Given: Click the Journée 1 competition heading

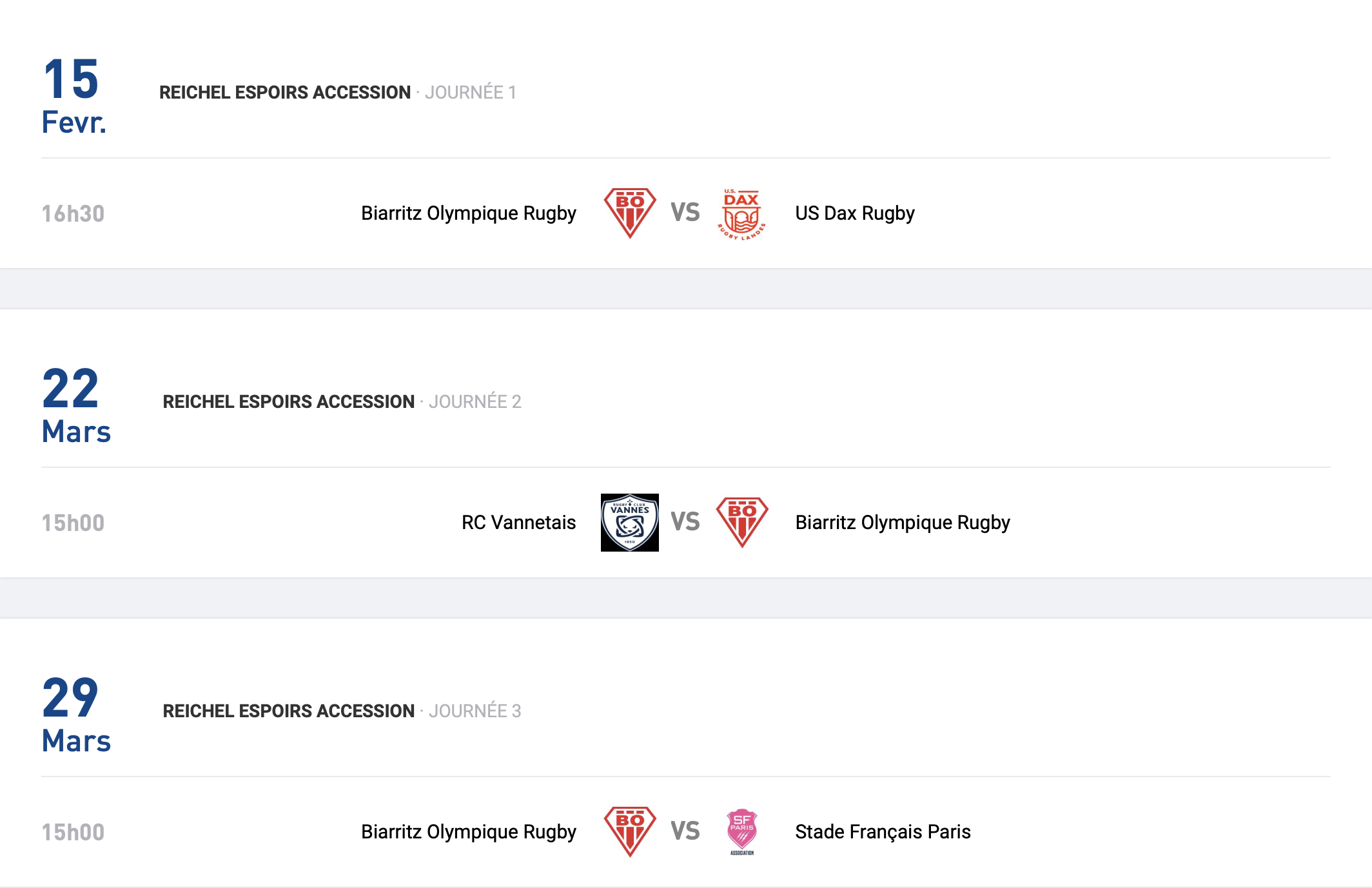Looking at the screenshot, I should click(338, 92).
